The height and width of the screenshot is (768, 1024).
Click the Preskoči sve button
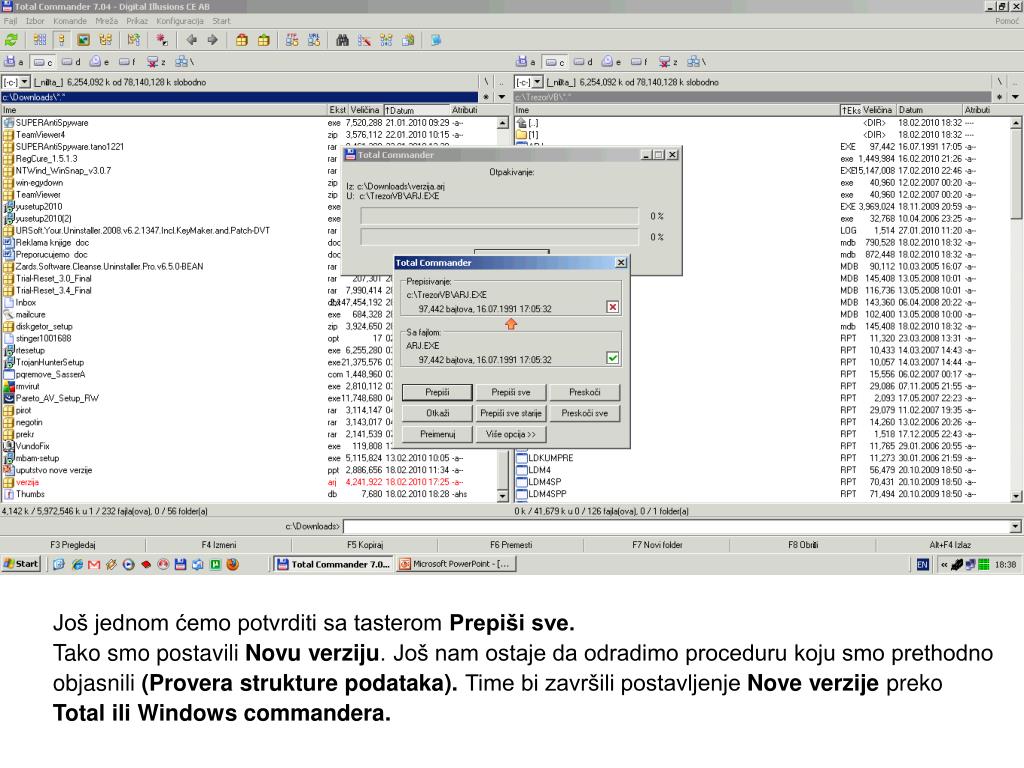click(x=584, y=413)
